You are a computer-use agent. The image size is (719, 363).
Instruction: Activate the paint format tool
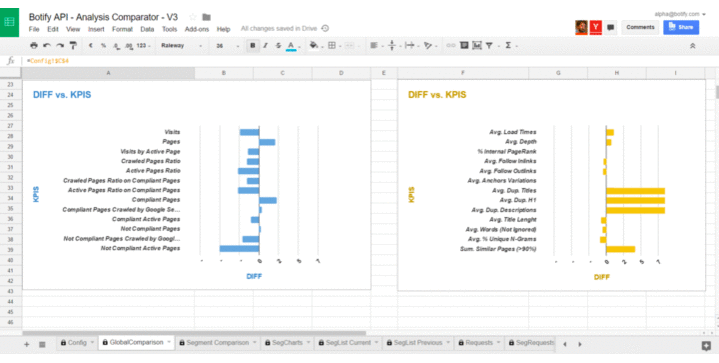point(73,45)
